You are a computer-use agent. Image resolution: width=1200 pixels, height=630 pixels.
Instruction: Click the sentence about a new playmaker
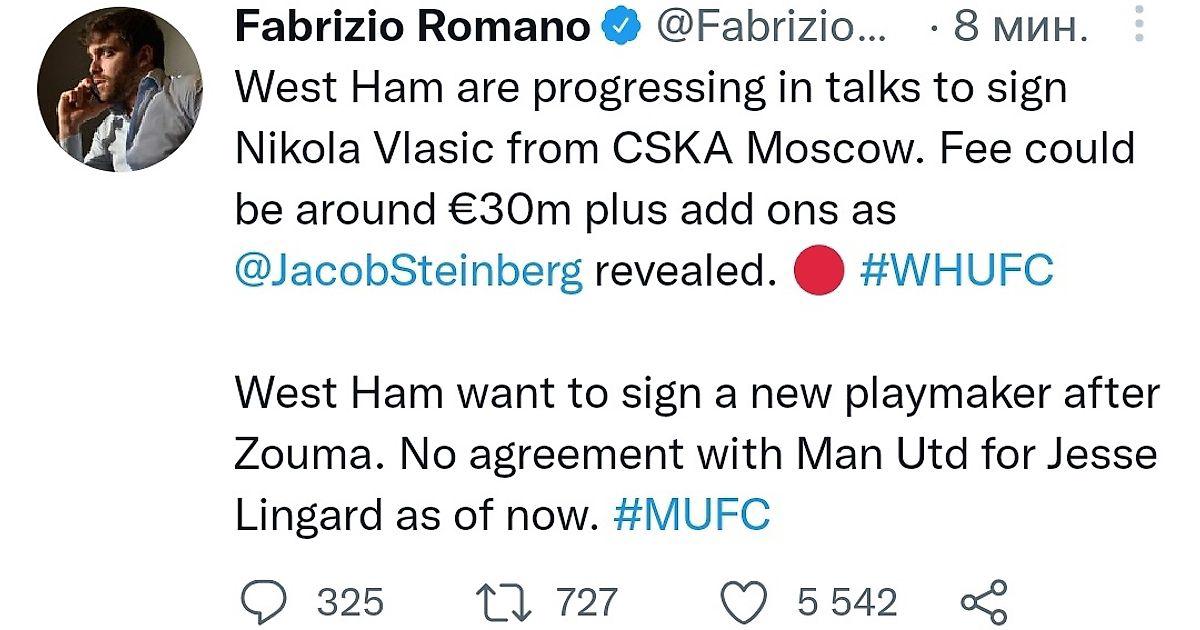696,393
